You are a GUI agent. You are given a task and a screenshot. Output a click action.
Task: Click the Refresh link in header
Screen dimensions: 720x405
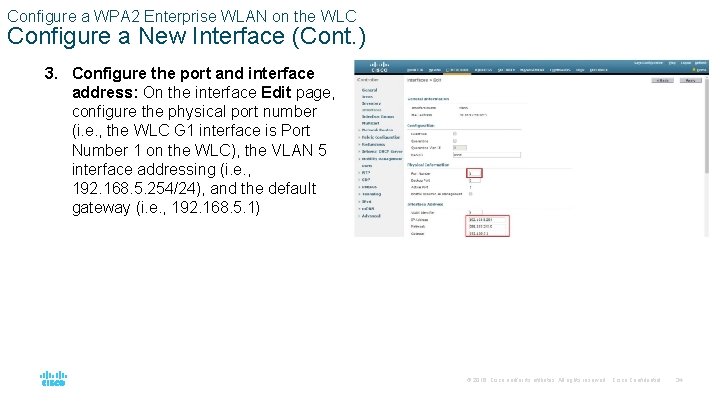click(701, 63)
